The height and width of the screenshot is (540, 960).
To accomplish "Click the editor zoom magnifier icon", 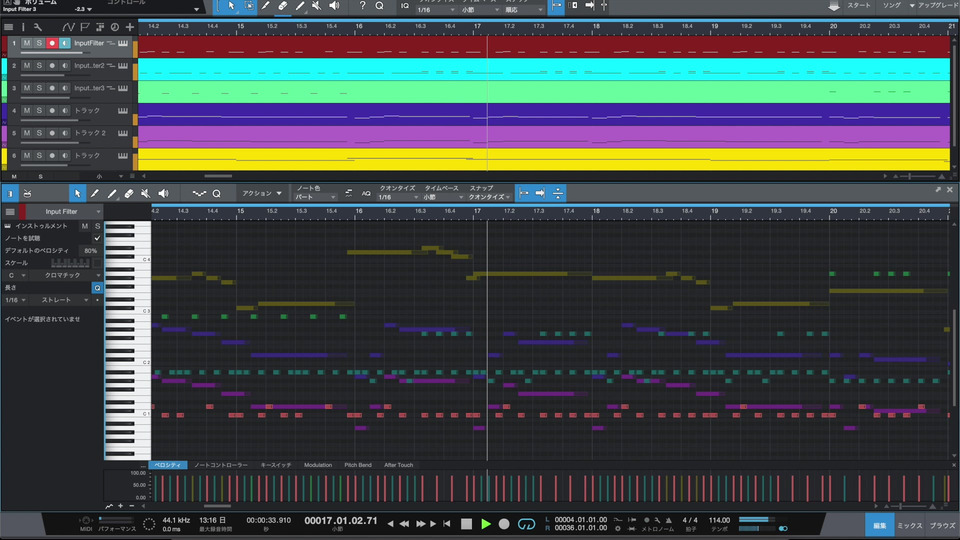I will click(x=217, y=193).
